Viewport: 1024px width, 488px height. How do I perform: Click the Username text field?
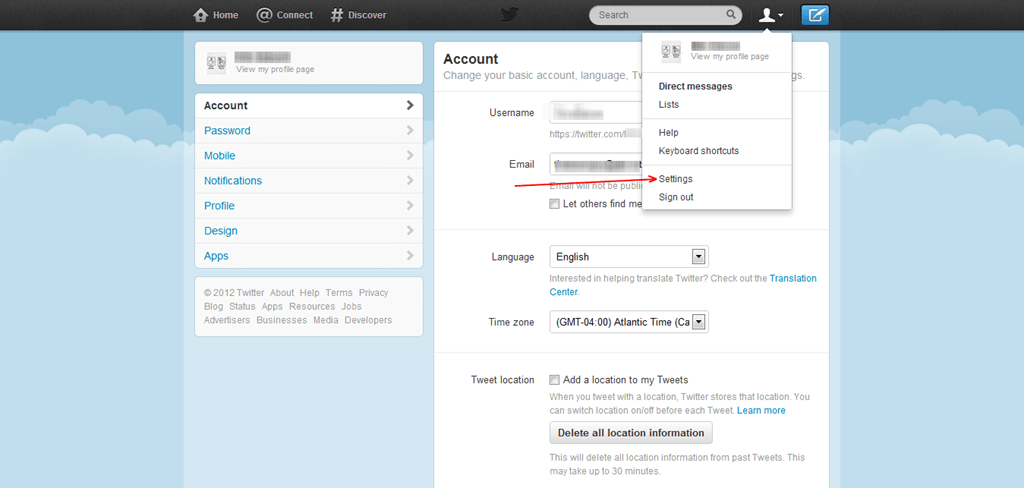(596, 112)
